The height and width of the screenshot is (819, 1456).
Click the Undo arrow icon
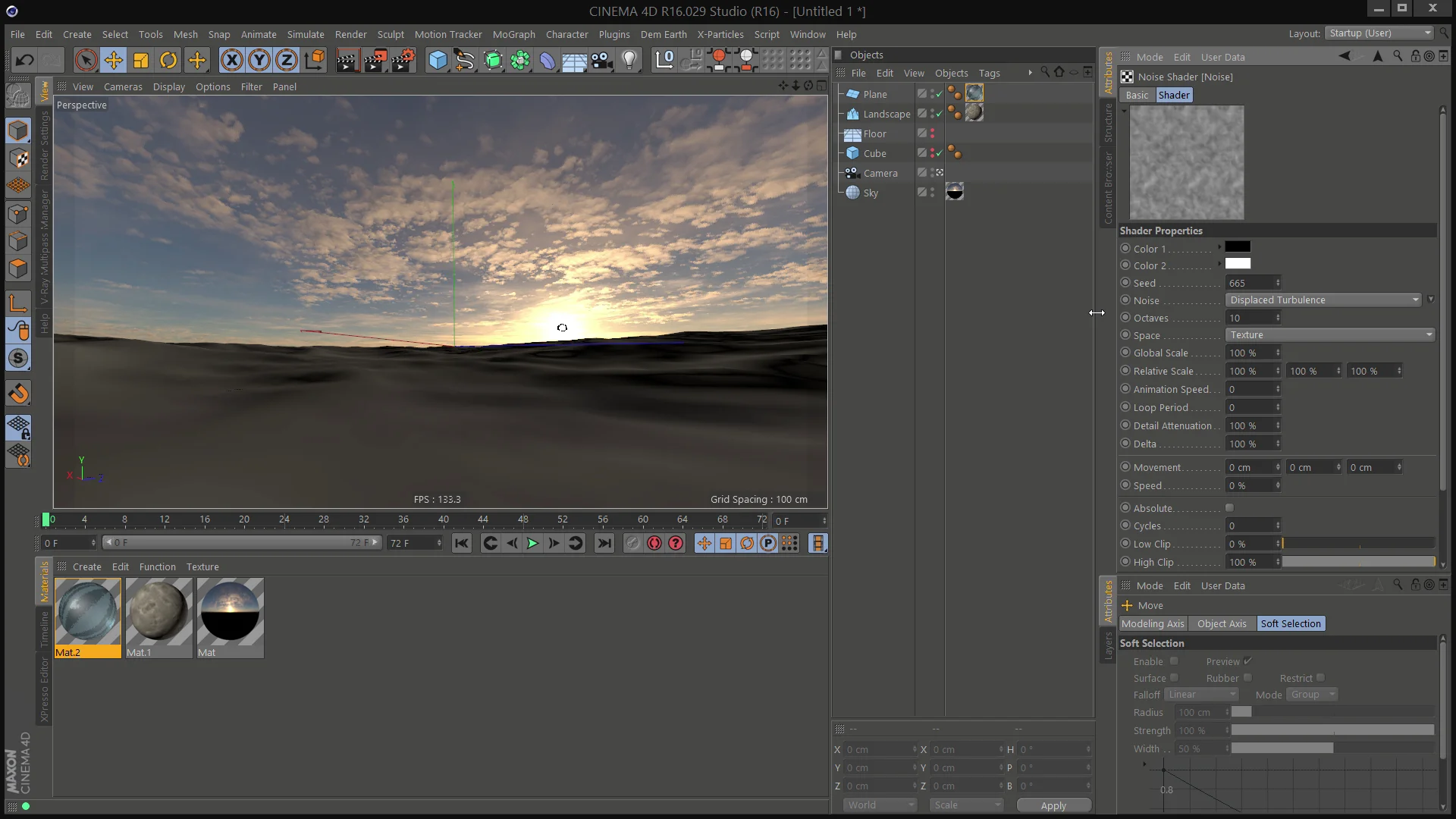click(24, 60)
